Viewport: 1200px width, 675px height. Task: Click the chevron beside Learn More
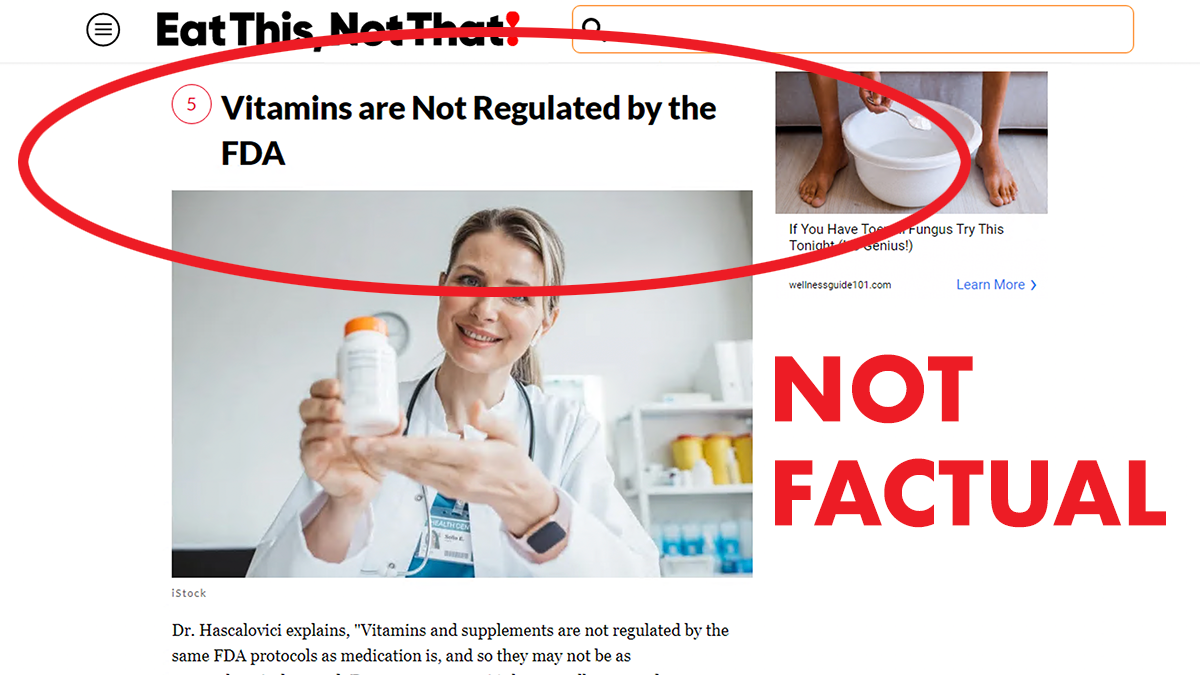point(1034,285)
